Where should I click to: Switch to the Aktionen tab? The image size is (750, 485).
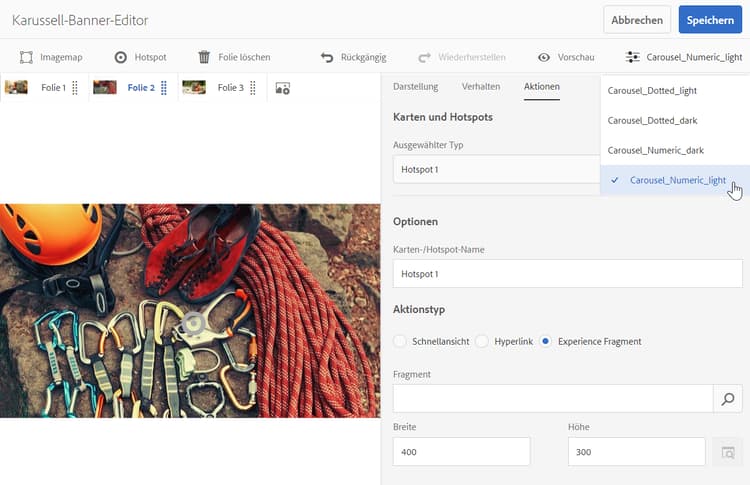(541, 87)
